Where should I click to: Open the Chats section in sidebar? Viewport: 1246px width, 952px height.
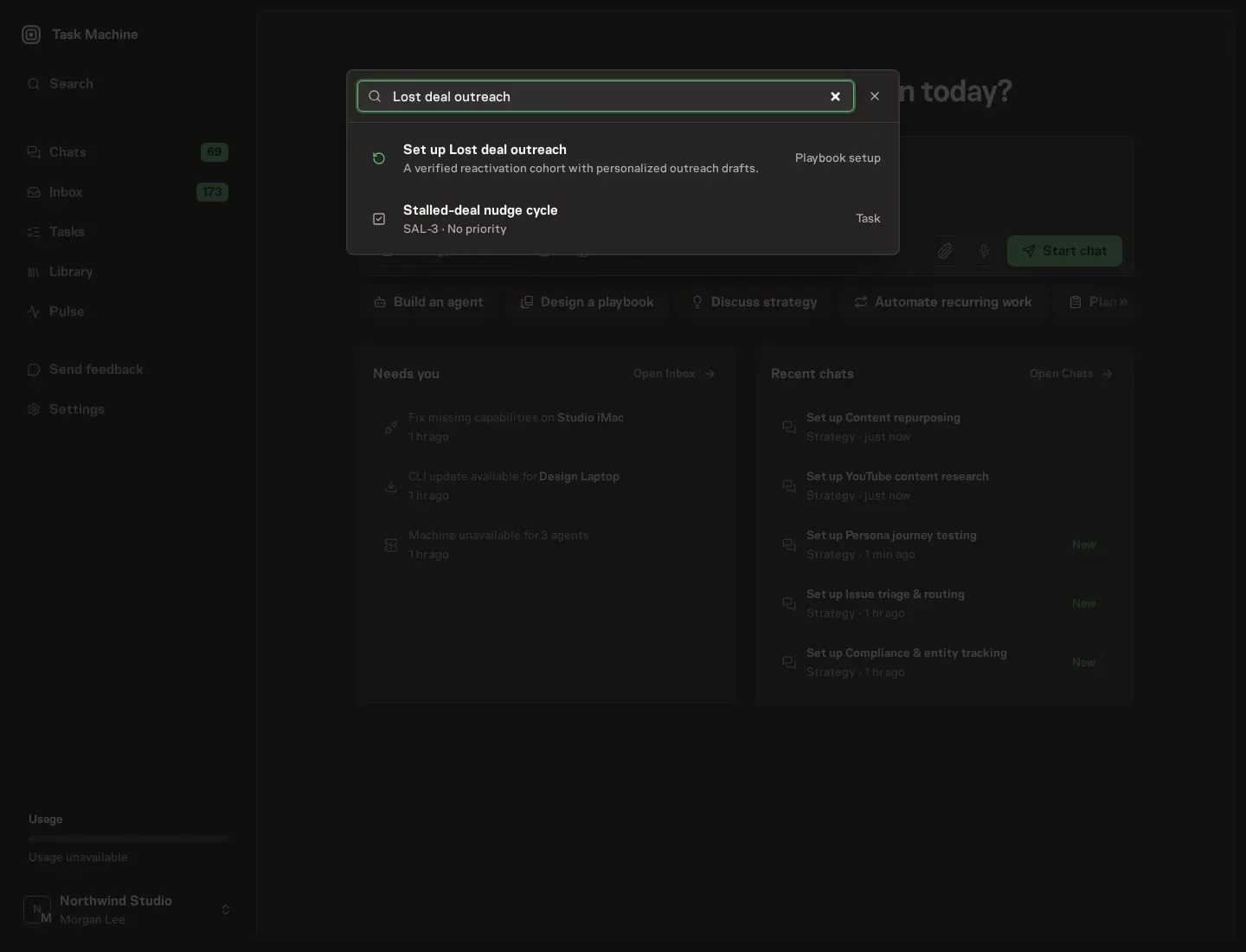(x=128, y=152)
